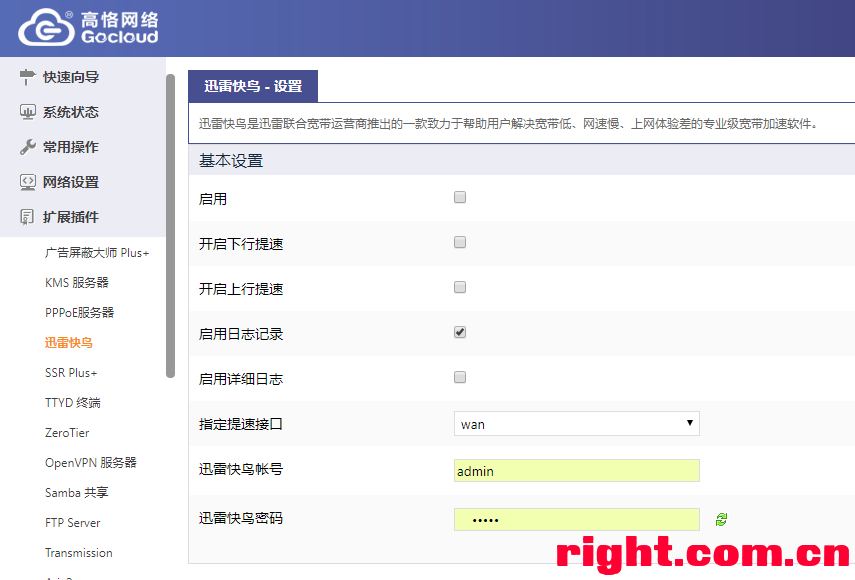Viewport: 855px width, 580px height.
Task: Click the Gocloud cloud logo
Action: (x=46, y=27)
